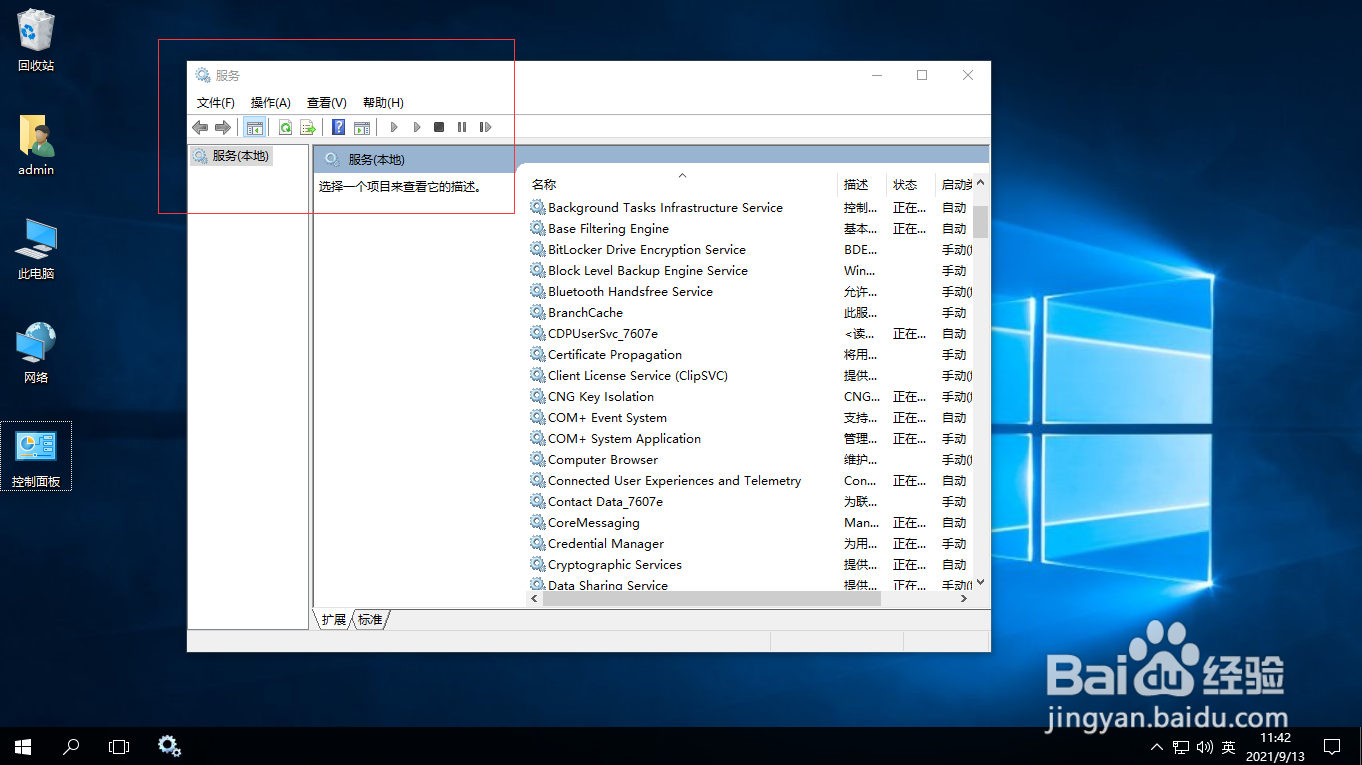Image resolution: width=1362 pixels, height=765 pixels.
Task: Select the Contact Data_7607e row
Action: (x=750, y=501)
